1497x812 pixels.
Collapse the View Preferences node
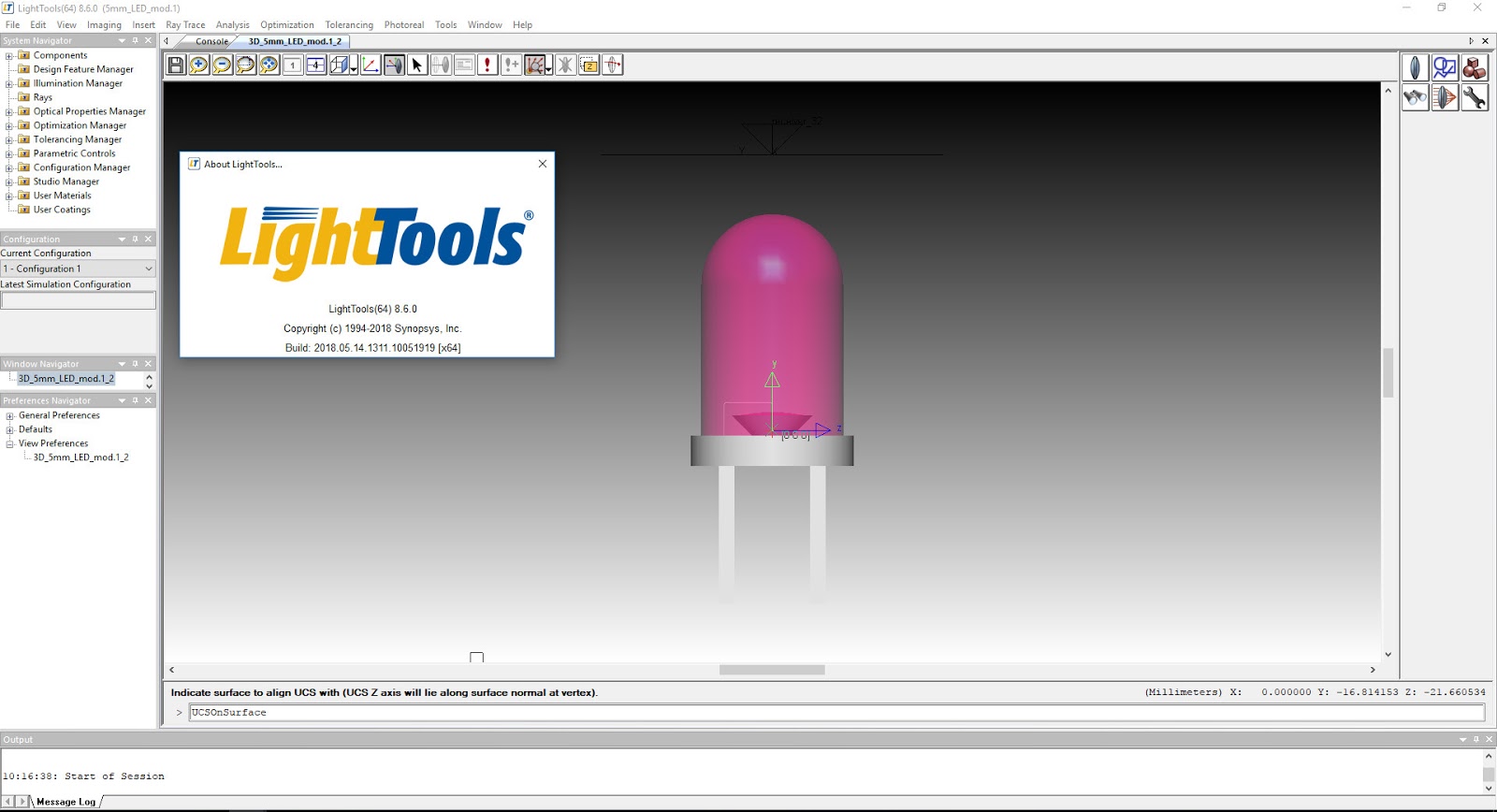10,443
